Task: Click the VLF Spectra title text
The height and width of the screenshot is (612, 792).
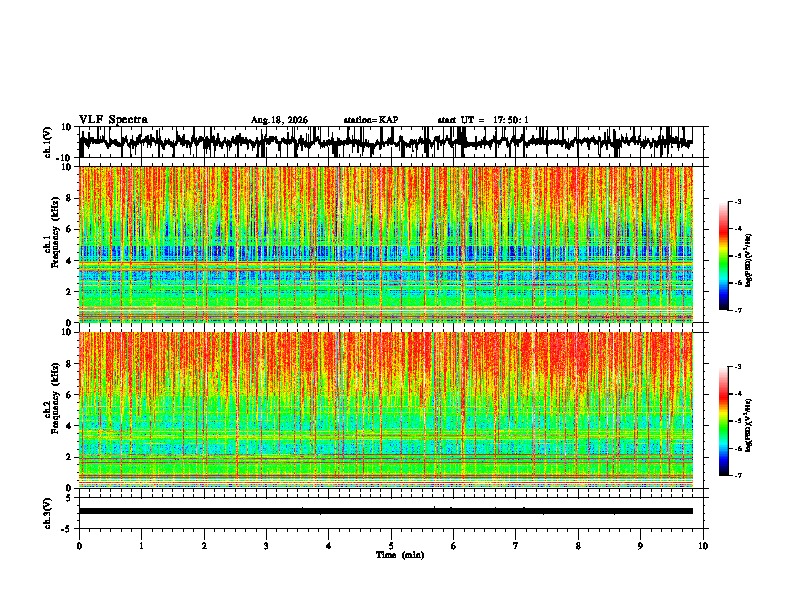Action: (113, 120)
